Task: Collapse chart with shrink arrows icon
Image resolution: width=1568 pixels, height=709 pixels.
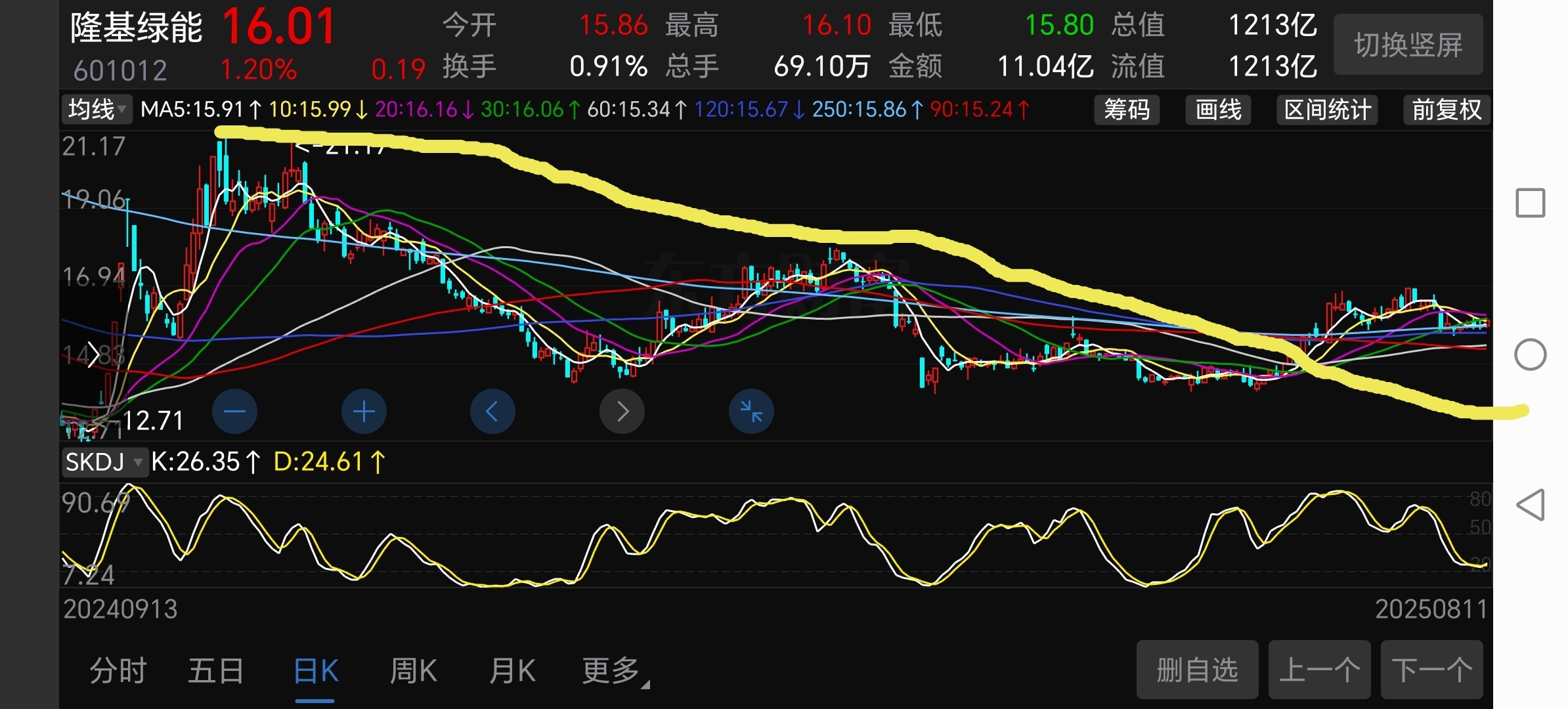Action: click(751, 412)
